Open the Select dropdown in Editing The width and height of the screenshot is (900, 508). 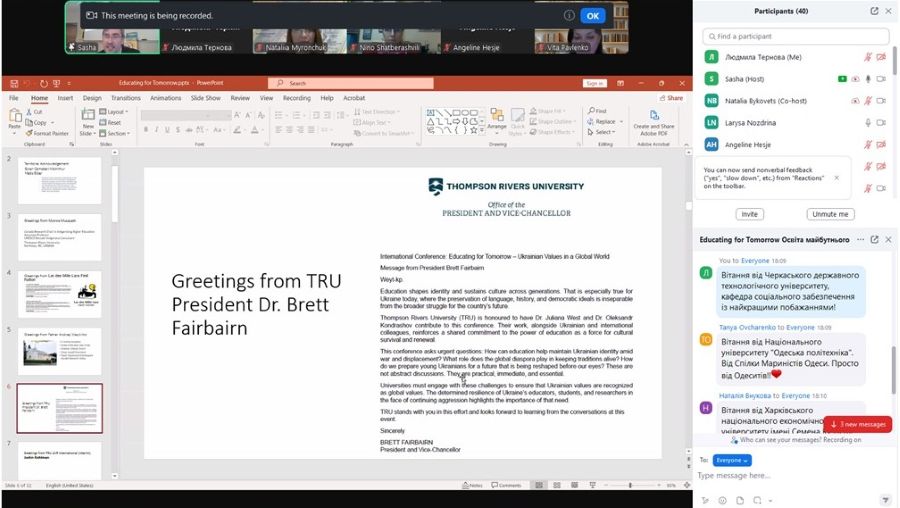601,133
